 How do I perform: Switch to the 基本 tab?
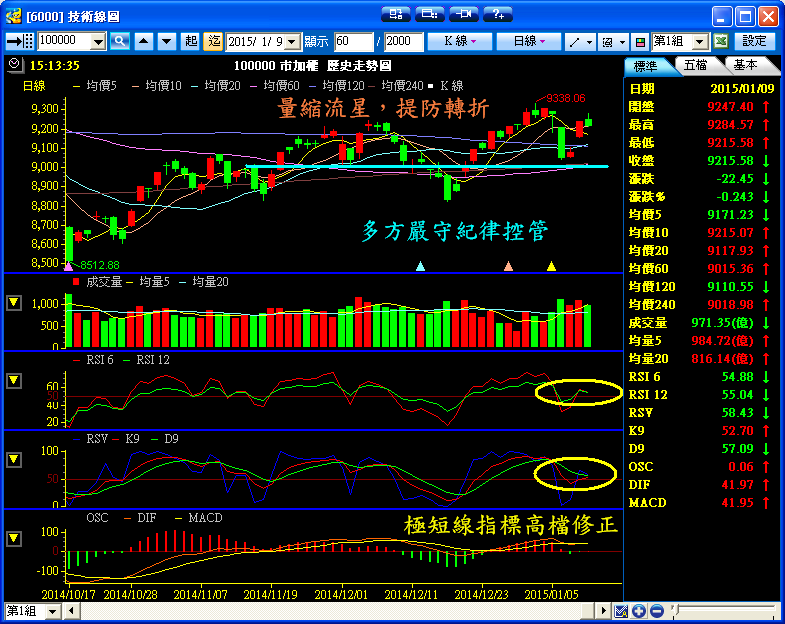click(746, 65)
